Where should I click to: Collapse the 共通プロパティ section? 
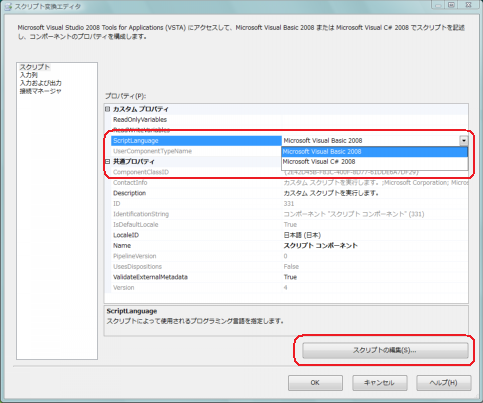point(107,162)
